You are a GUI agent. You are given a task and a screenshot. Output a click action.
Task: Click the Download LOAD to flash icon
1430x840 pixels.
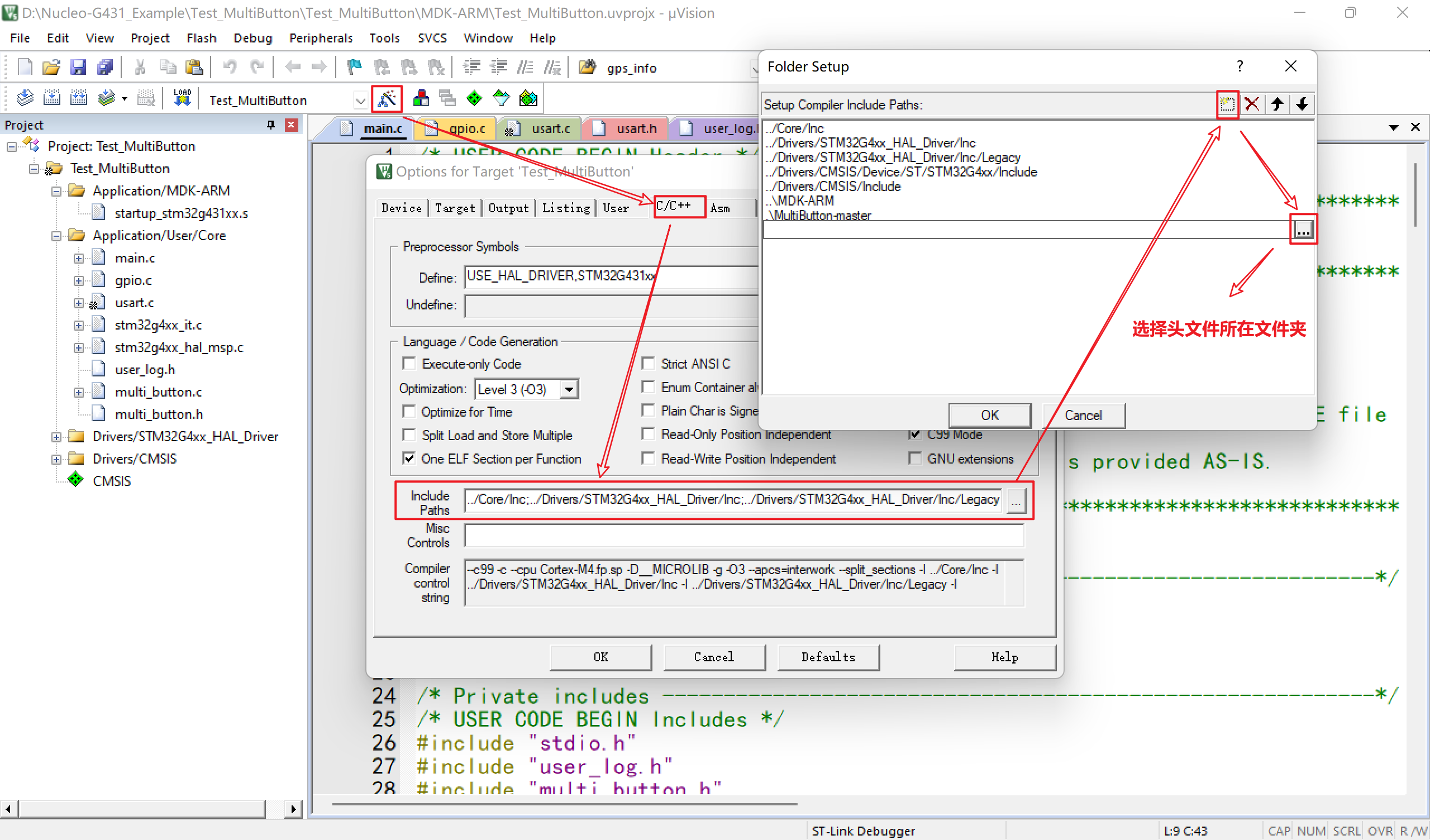point(182,99)
